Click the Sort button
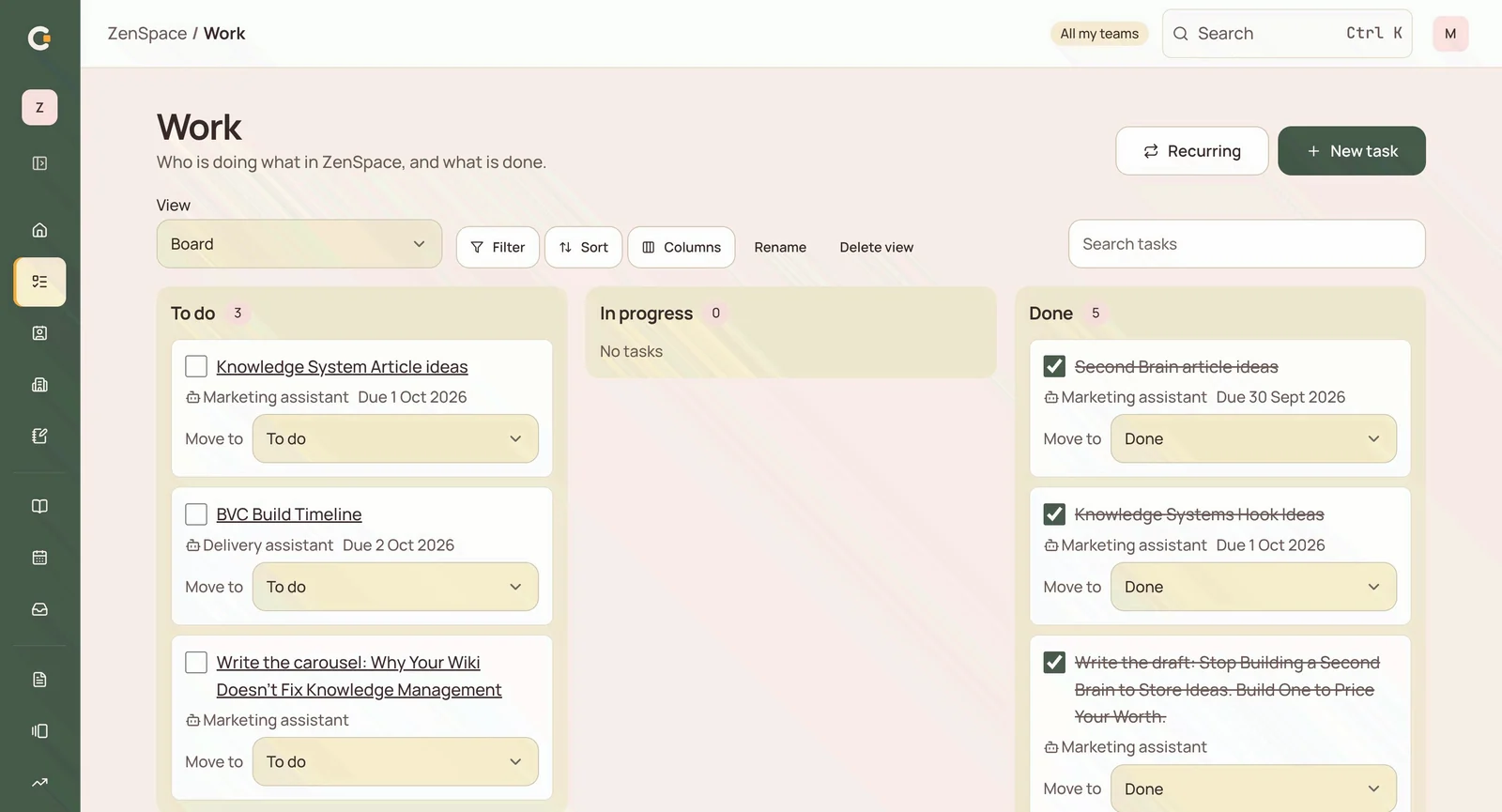The width and height of the screenshot is (1502, 812). click(x=584, y=247)
